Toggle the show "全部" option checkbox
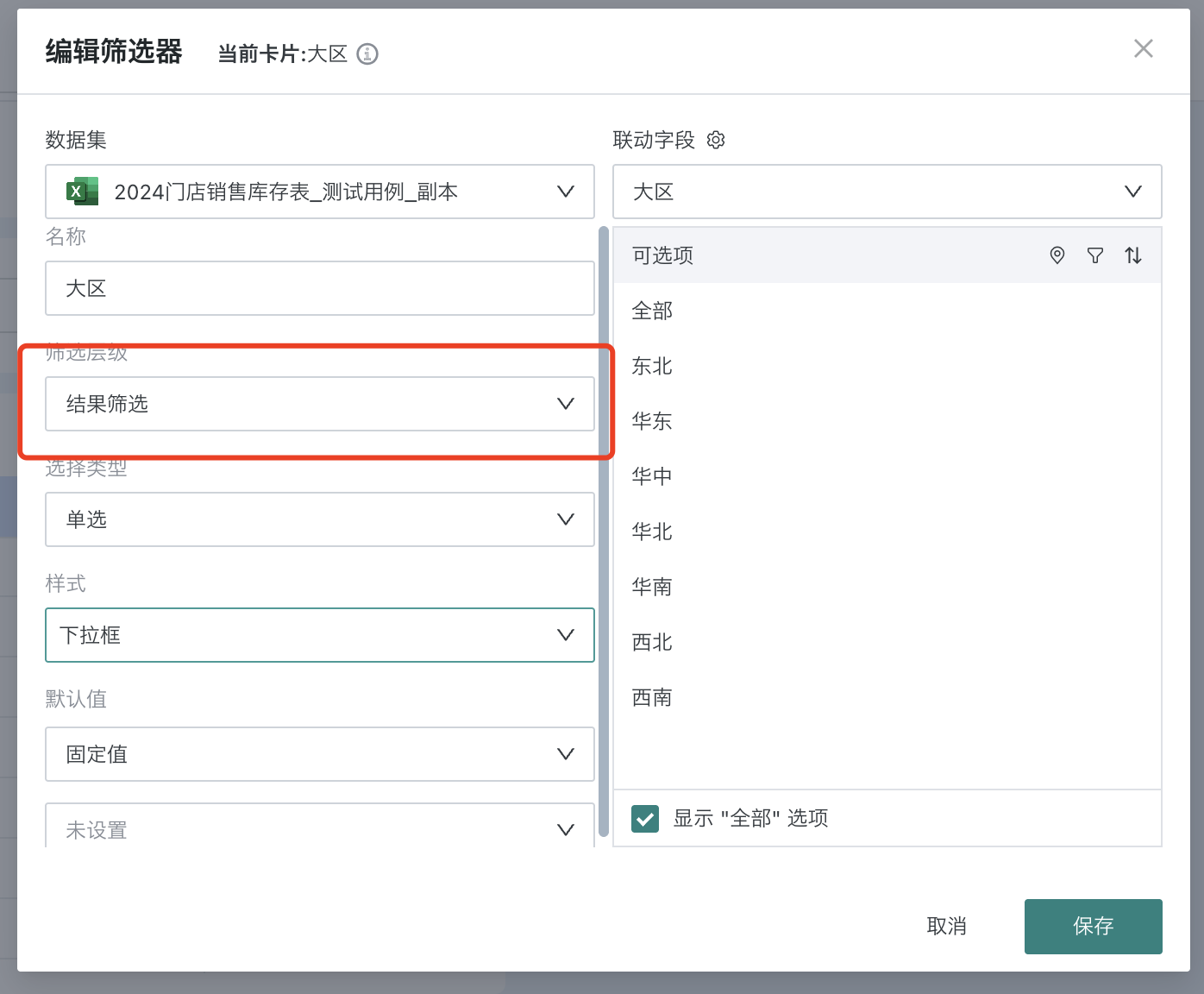Viewport: 1204px width, 994px height. (x=645, y=818)
